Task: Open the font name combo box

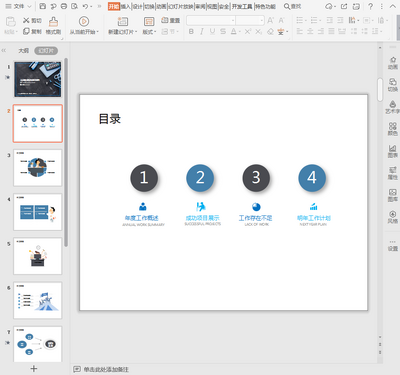Action: [x=211, y=20]
